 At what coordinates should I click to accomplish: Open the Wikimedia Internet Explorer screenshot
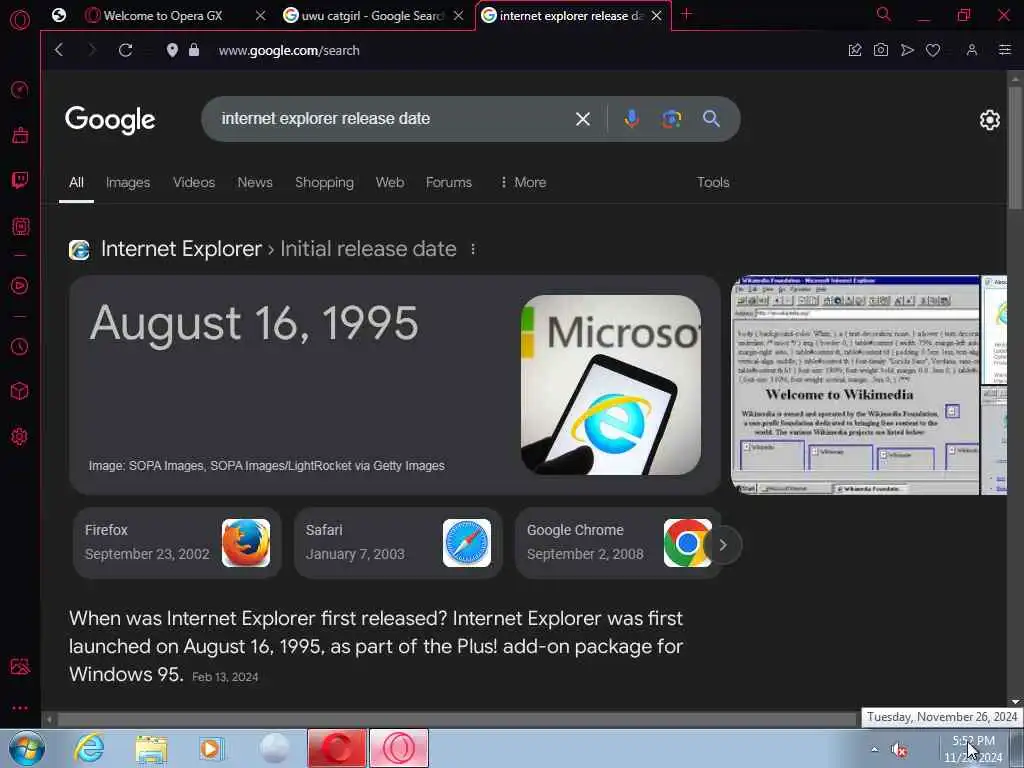(856, 385)
